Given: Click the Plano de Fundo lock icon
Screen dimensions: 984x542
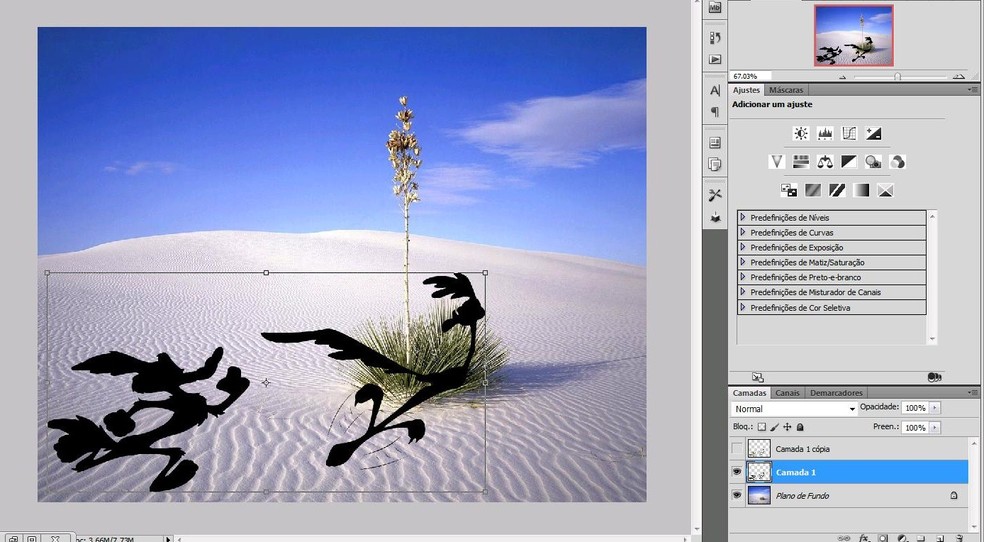Looking at the screenshot, I should pyautogui.click(x=954, y=496).
